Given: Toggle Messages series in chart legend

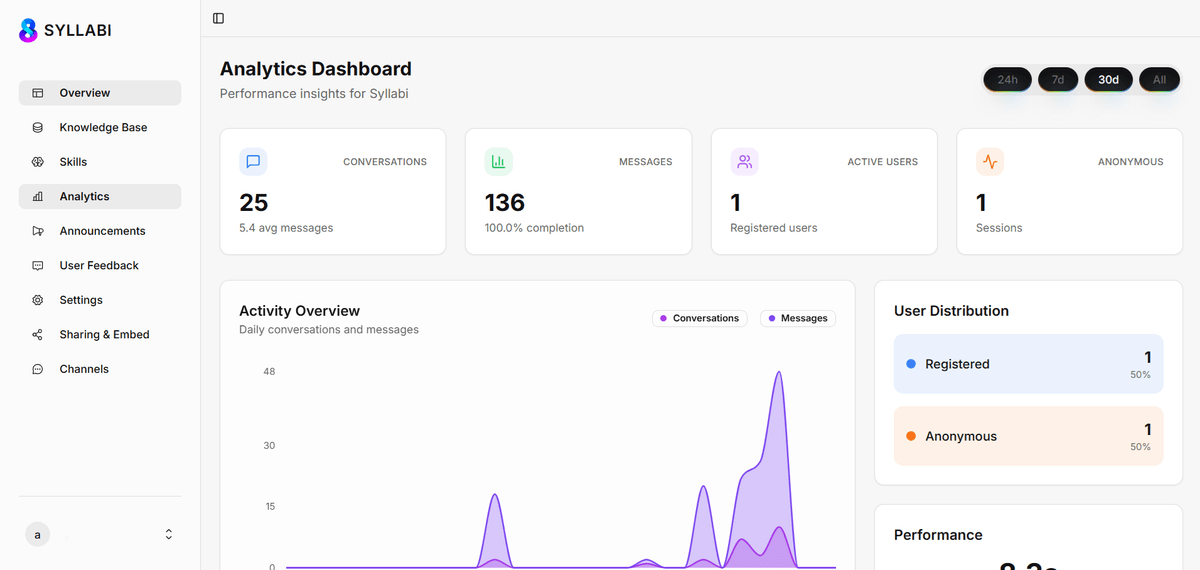Looking at the screenshot, I should tap(797, 318).
